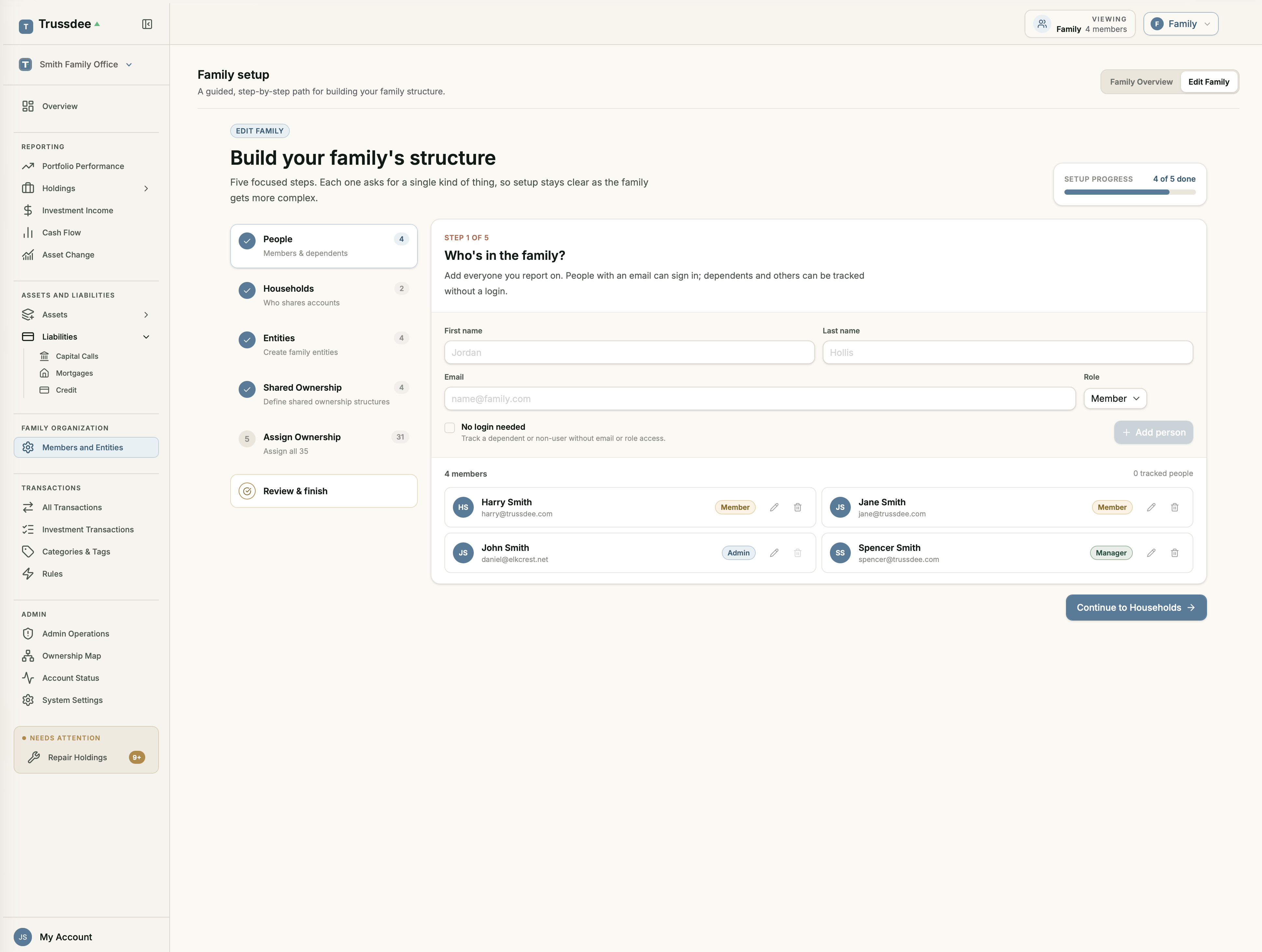Open the Role Member dropdown

1115,399
